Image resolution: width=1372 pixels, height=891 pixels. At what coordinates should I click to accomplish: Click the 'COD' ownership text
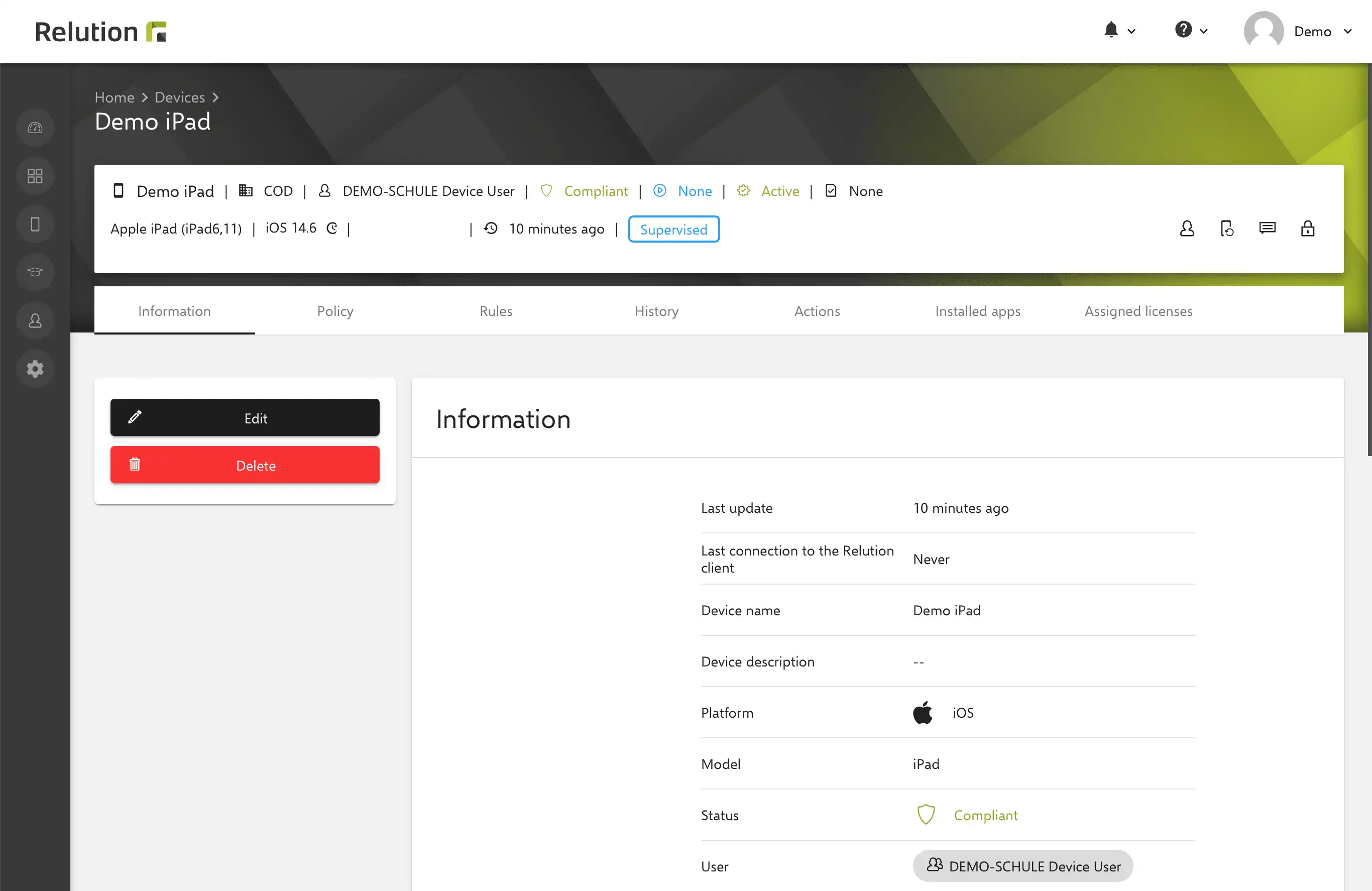click(278, 191)
